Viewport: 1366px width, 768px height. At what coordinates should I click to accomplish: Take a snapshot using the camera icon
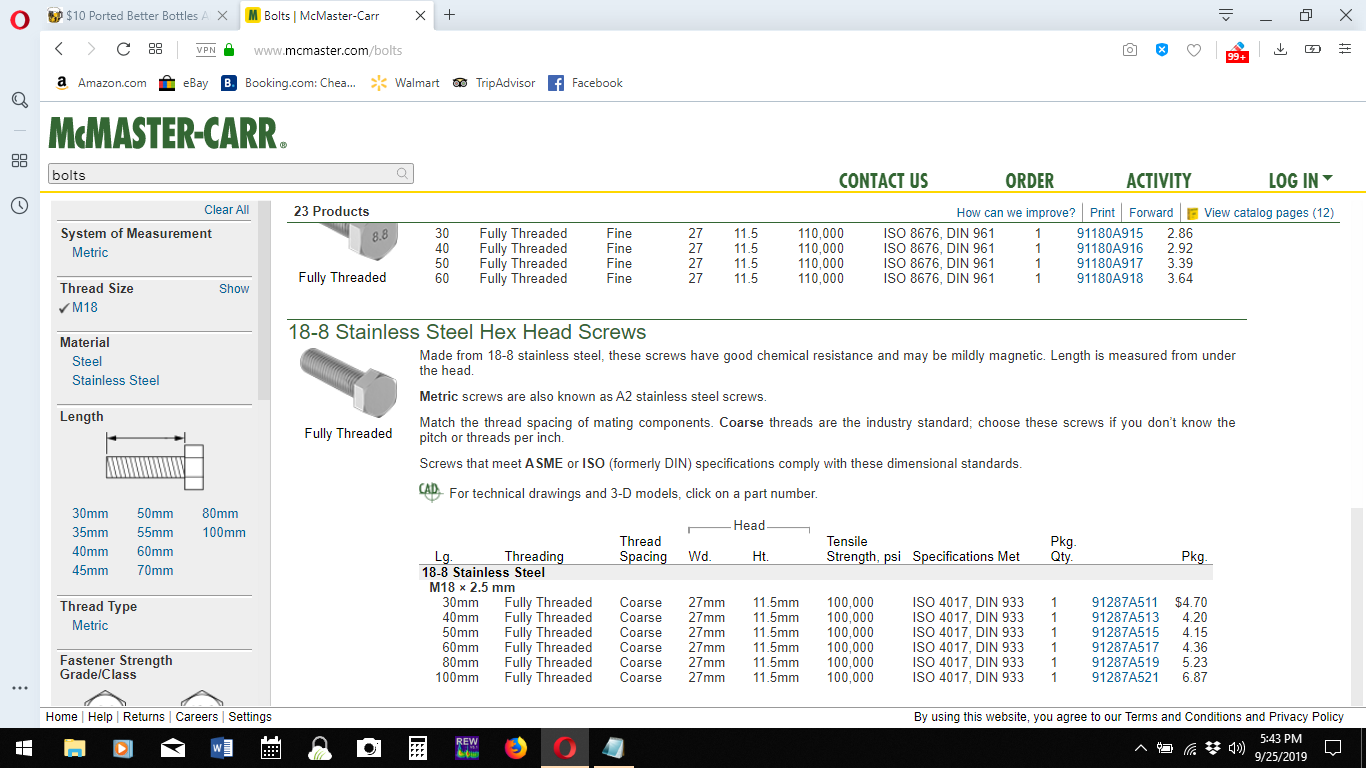[1130, 50]
